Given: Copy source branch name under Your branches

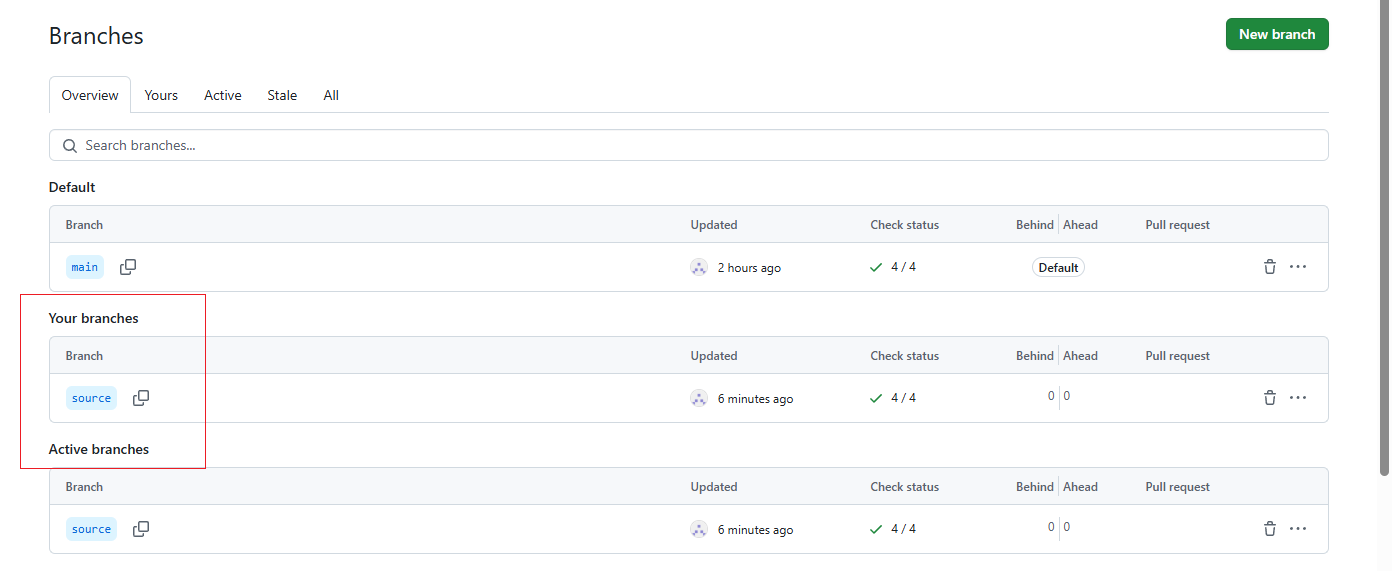Looking at the screenshot, I should (141, 398).
